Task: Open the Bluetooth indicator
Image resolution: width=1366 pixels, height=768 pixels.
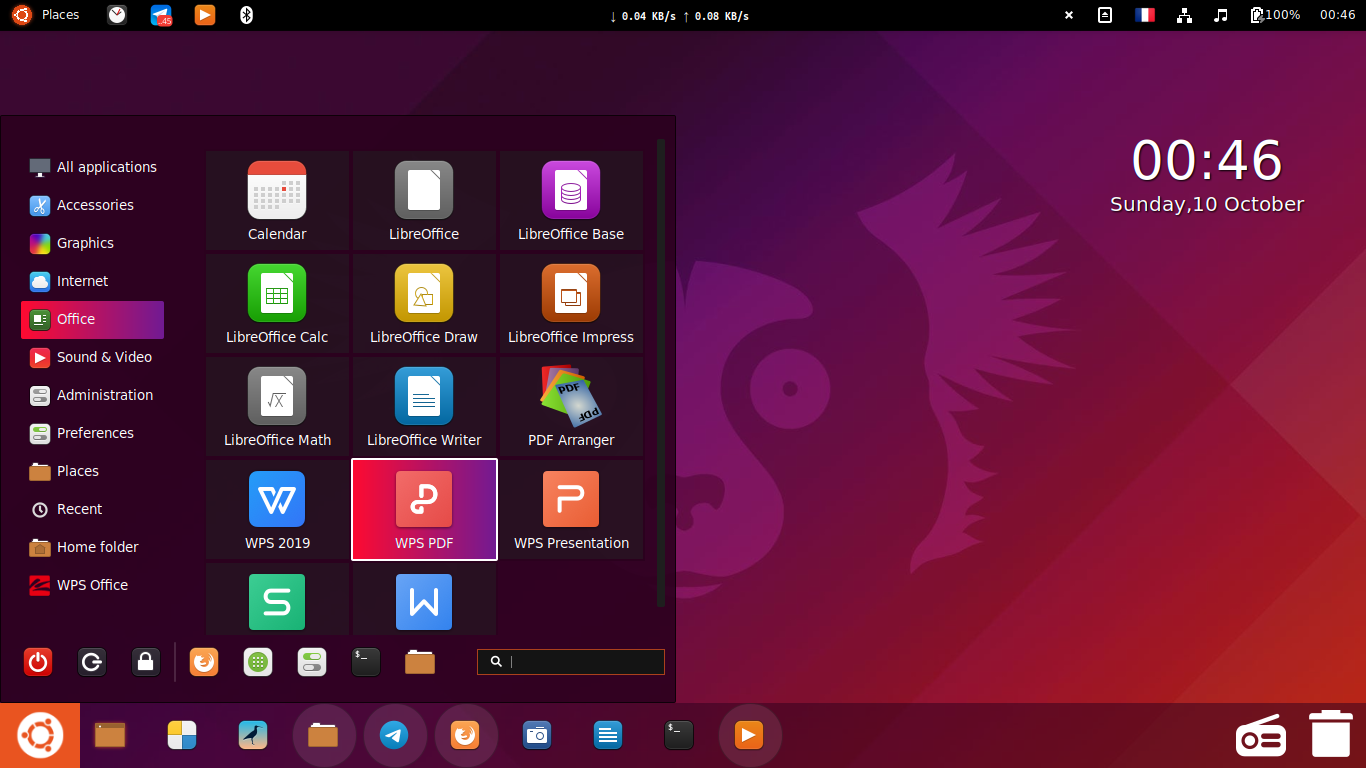Action: (x=248, y=15)
